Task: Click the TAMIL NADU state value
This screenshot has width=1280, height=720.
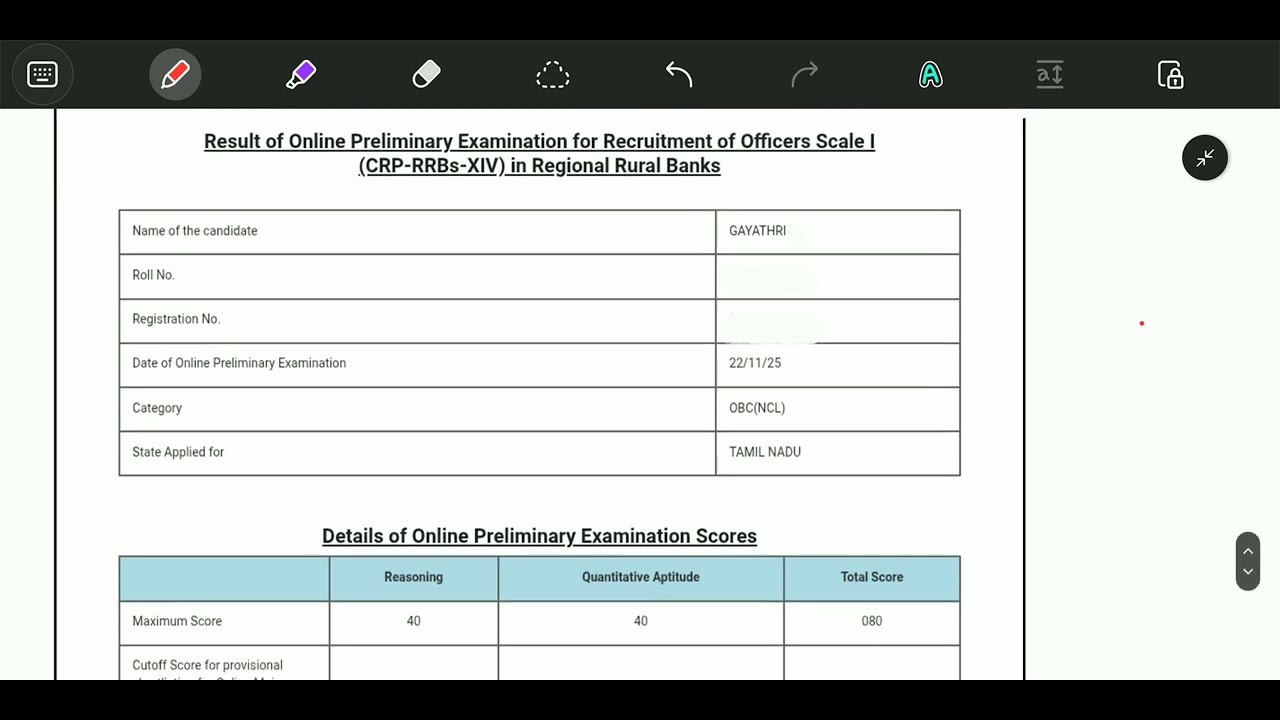Action: 765,452
